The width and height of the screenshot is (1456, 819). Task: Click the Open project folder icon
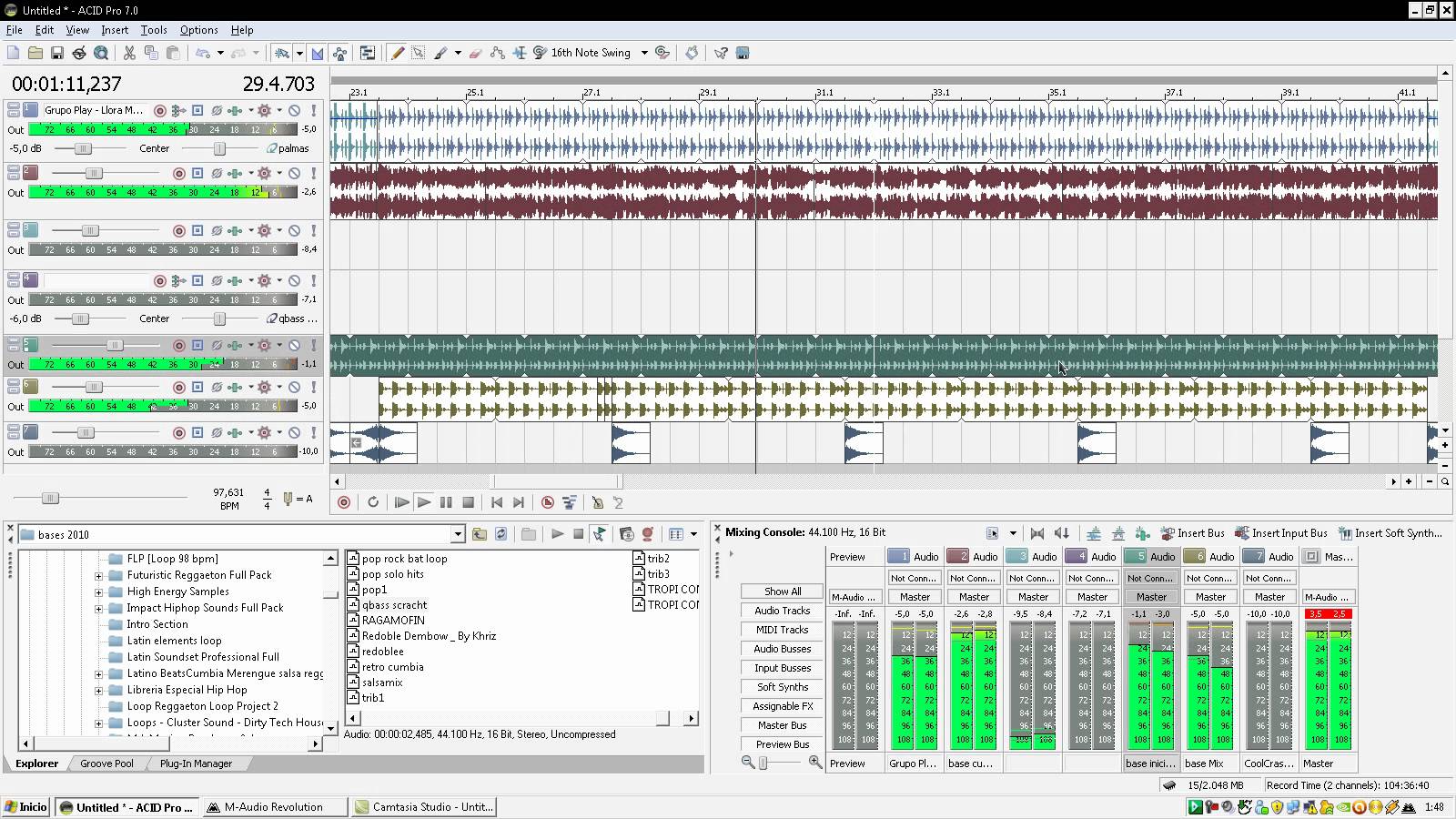(x=35, y=54)
